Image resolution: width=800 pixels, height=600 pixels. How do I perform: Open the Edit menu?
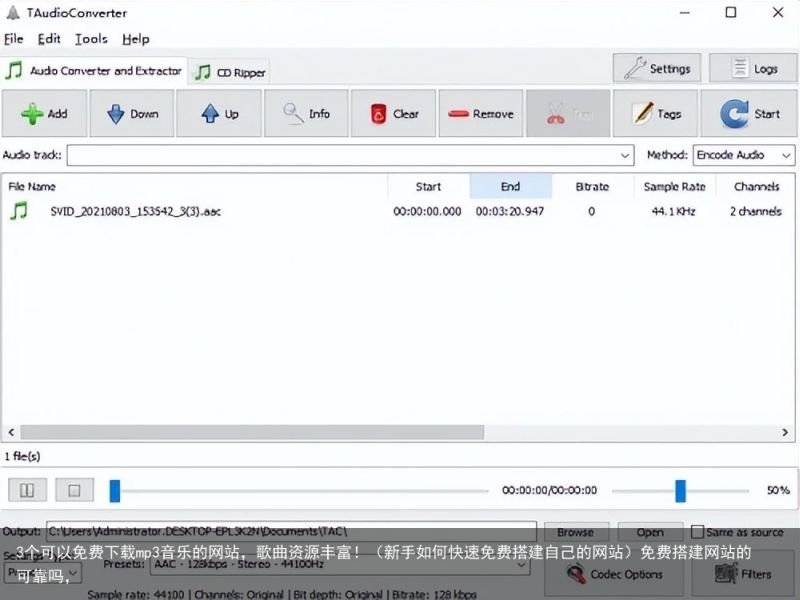[49, 39]
